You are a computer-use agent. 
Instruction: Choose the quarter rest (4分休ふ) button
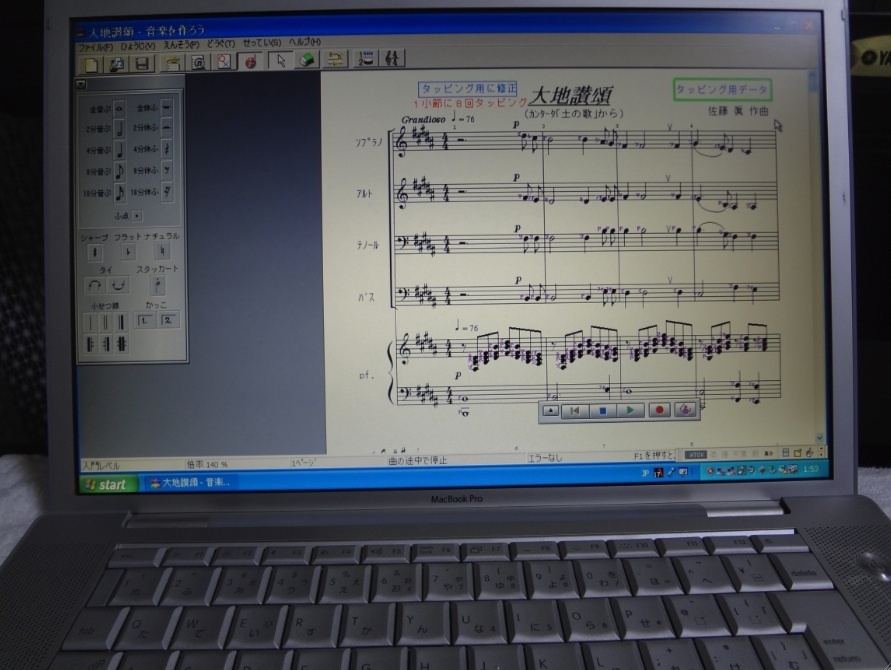pyautogui.click(x=166, y=149)
